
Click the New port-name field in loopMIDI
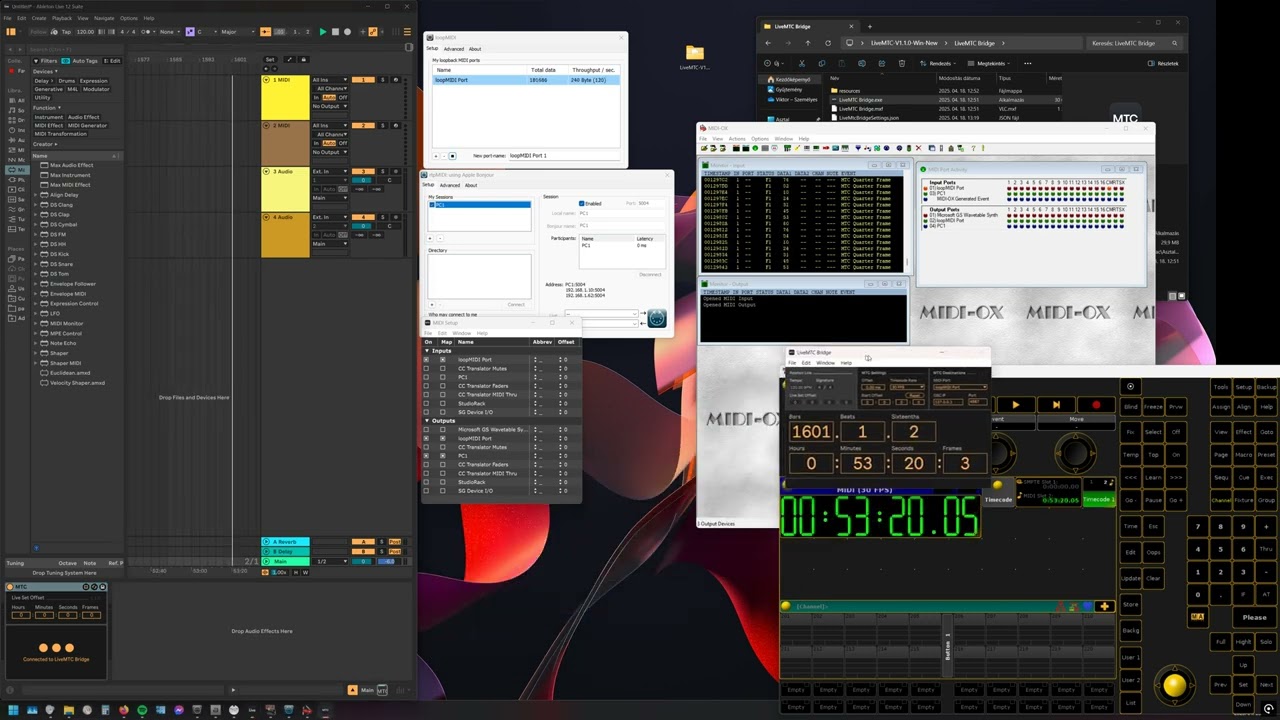tap(565, 156)
